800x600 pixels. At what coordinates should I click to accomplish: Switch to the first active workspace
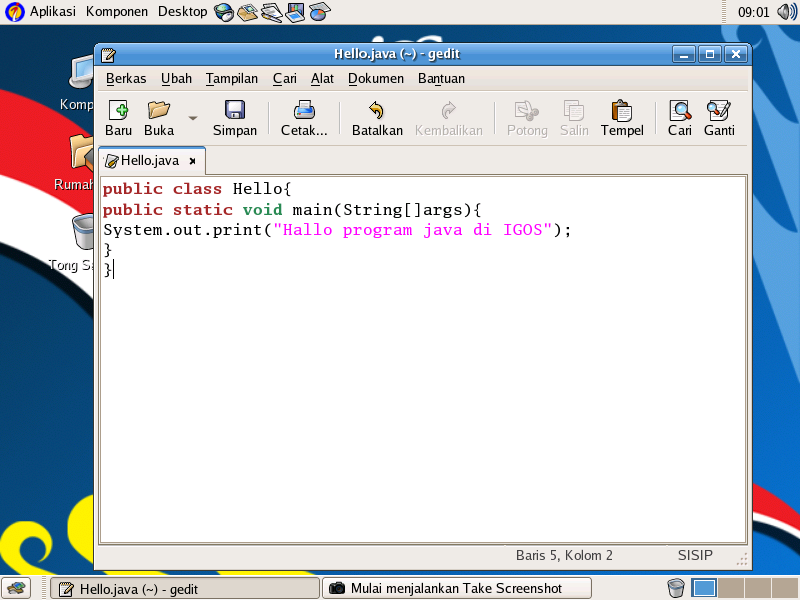click(x=704, y=588)
